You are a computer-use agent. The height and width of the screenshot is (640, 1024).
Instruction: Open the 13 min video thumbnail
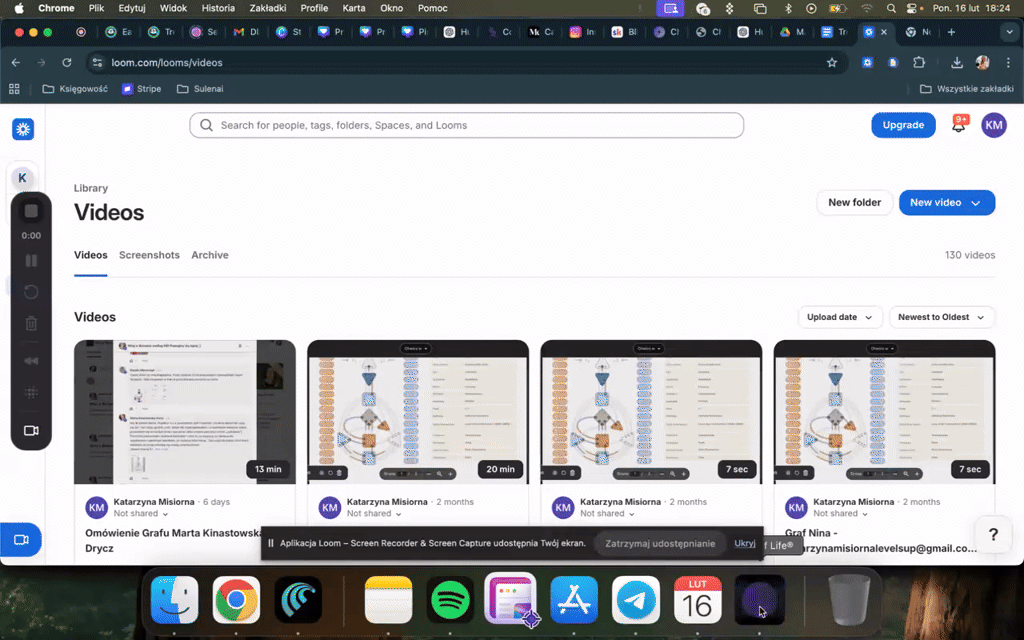tap(185, 412)
